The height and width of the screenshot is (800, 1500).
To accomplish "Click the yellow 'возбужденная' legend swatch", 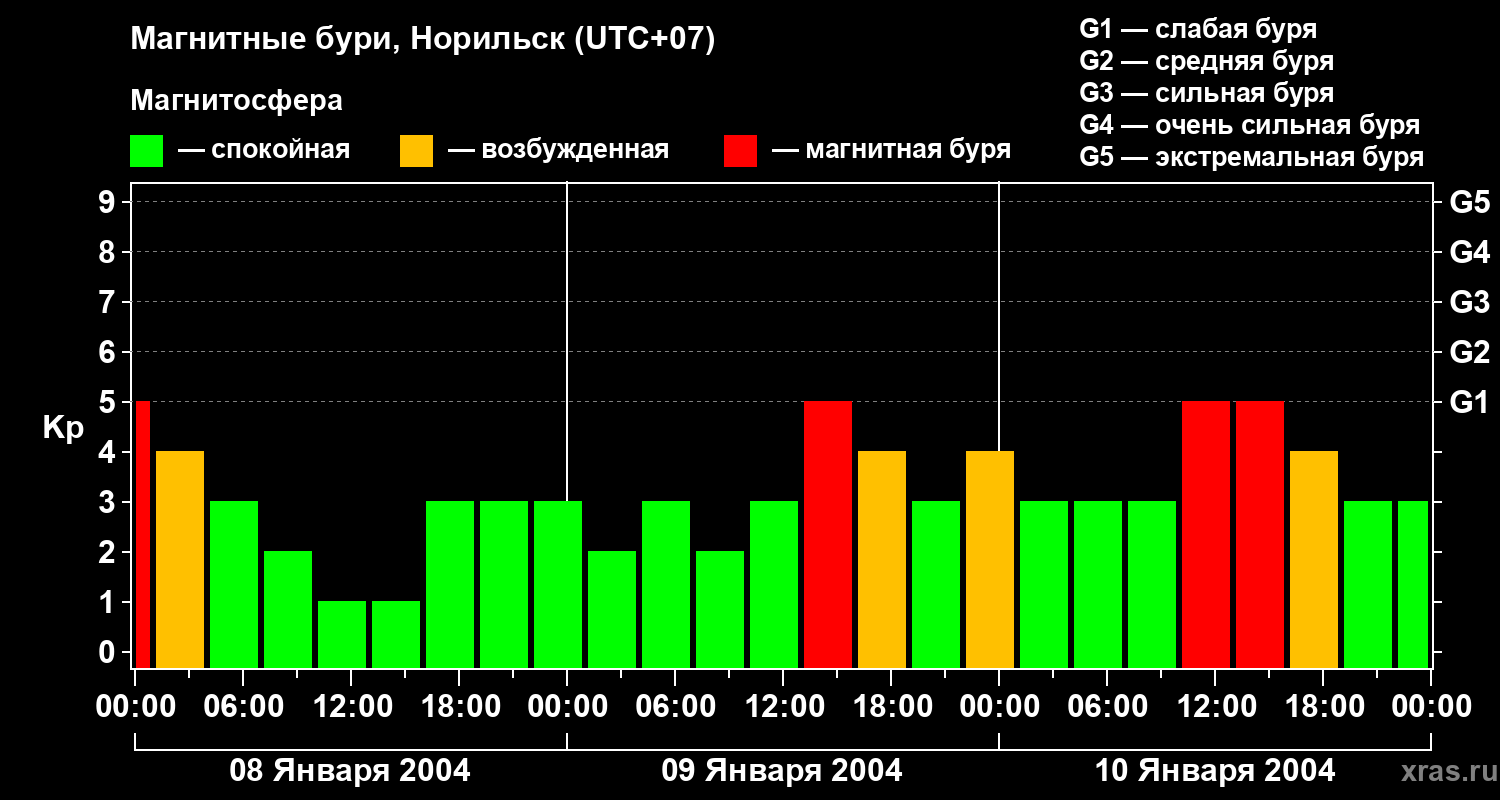I will [416, 151].
